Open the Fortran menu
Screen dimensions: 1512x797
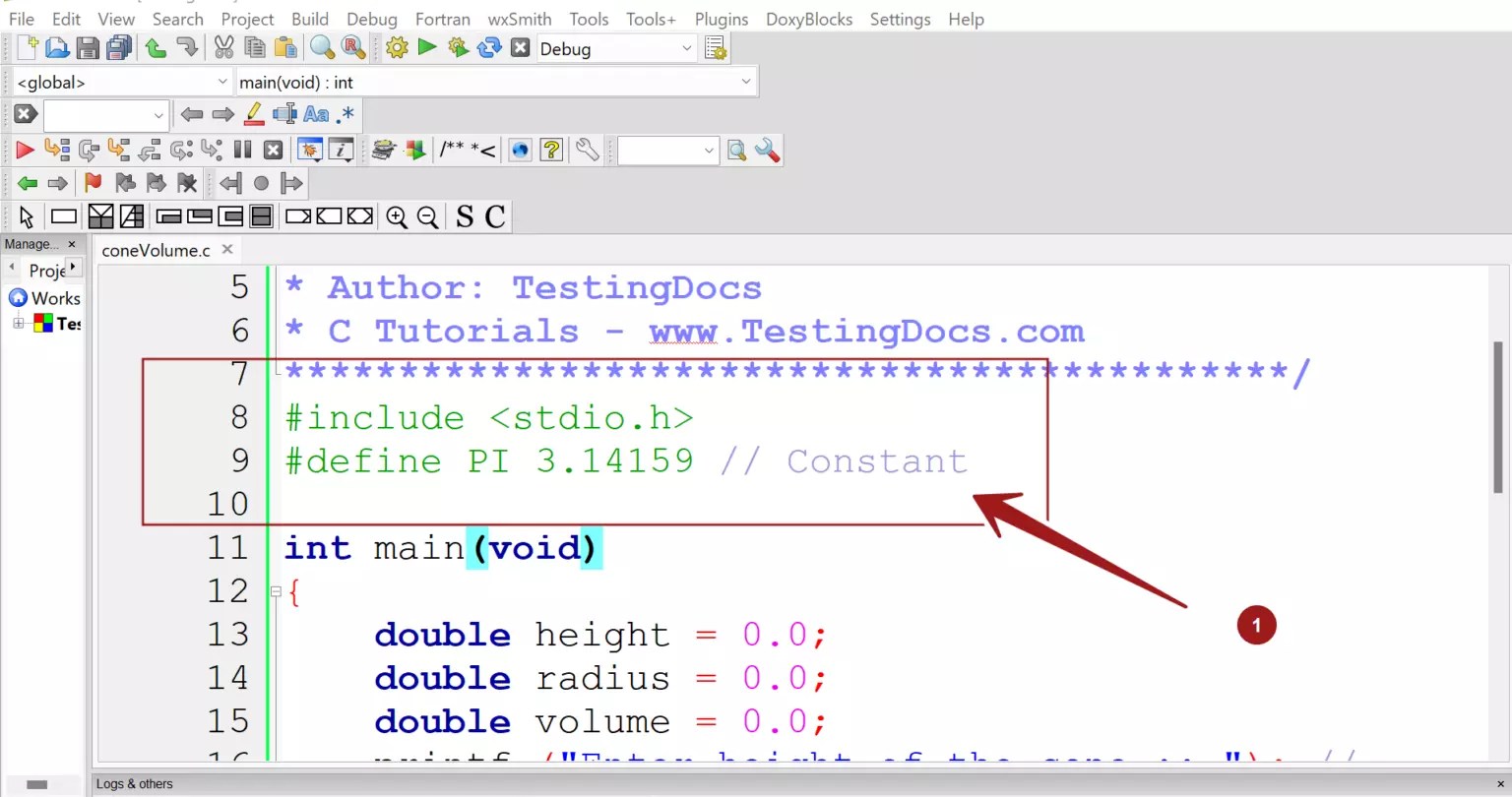[x=442, y=19]
